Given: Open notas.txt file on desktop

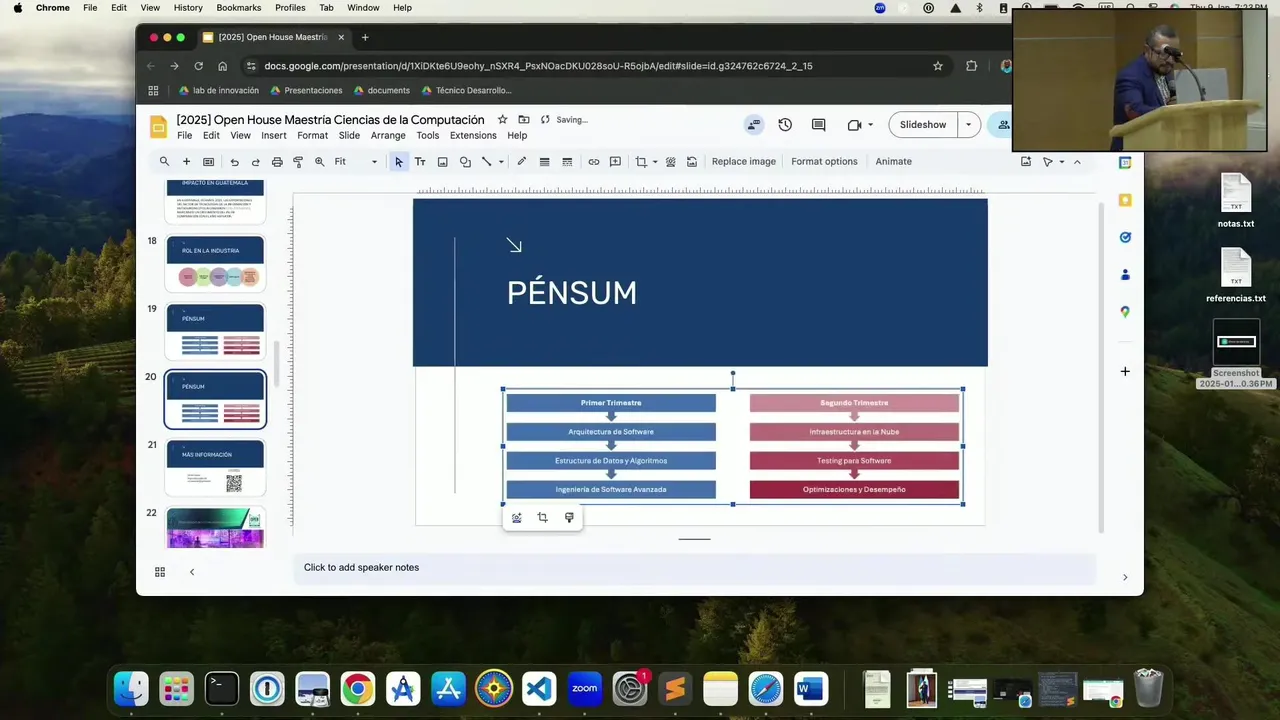Looking at the screenshot, I should tap(1236, 200).
